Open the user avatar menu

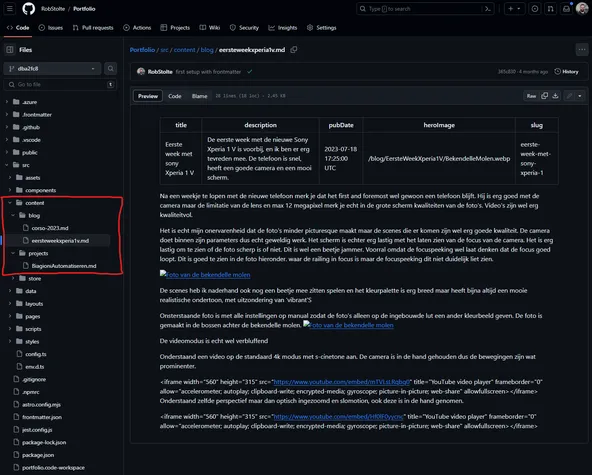tap(582, 9)
